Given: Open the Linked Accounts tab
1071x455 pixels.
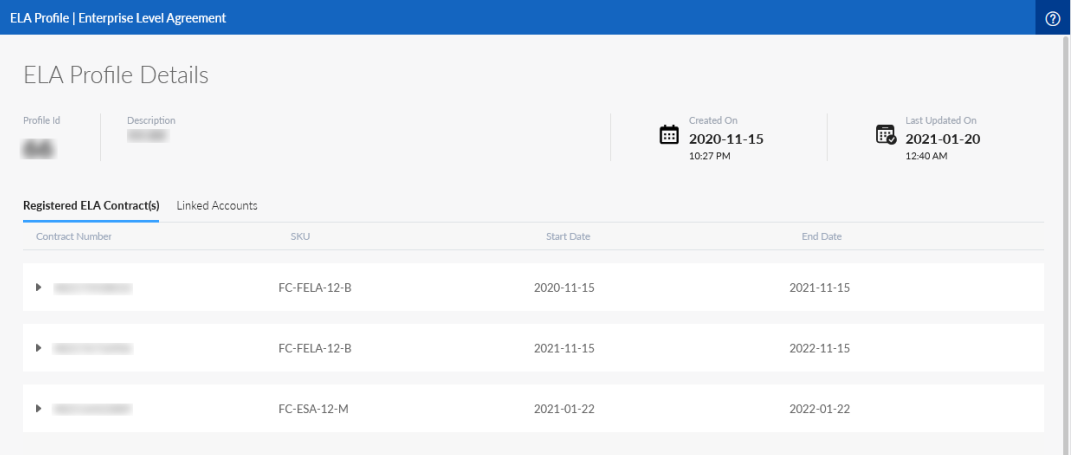Looking at the screenshot, I should [217, 206].
